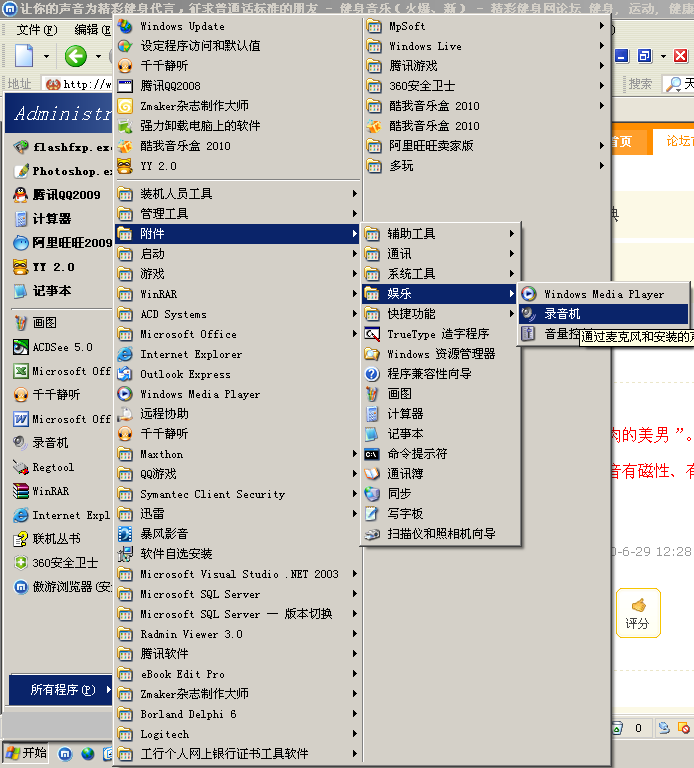Select the 附件 programs folder
Image resolution: width=694 pixels, height=768 pixels.
pyautogui.click(x=238, y=234)
